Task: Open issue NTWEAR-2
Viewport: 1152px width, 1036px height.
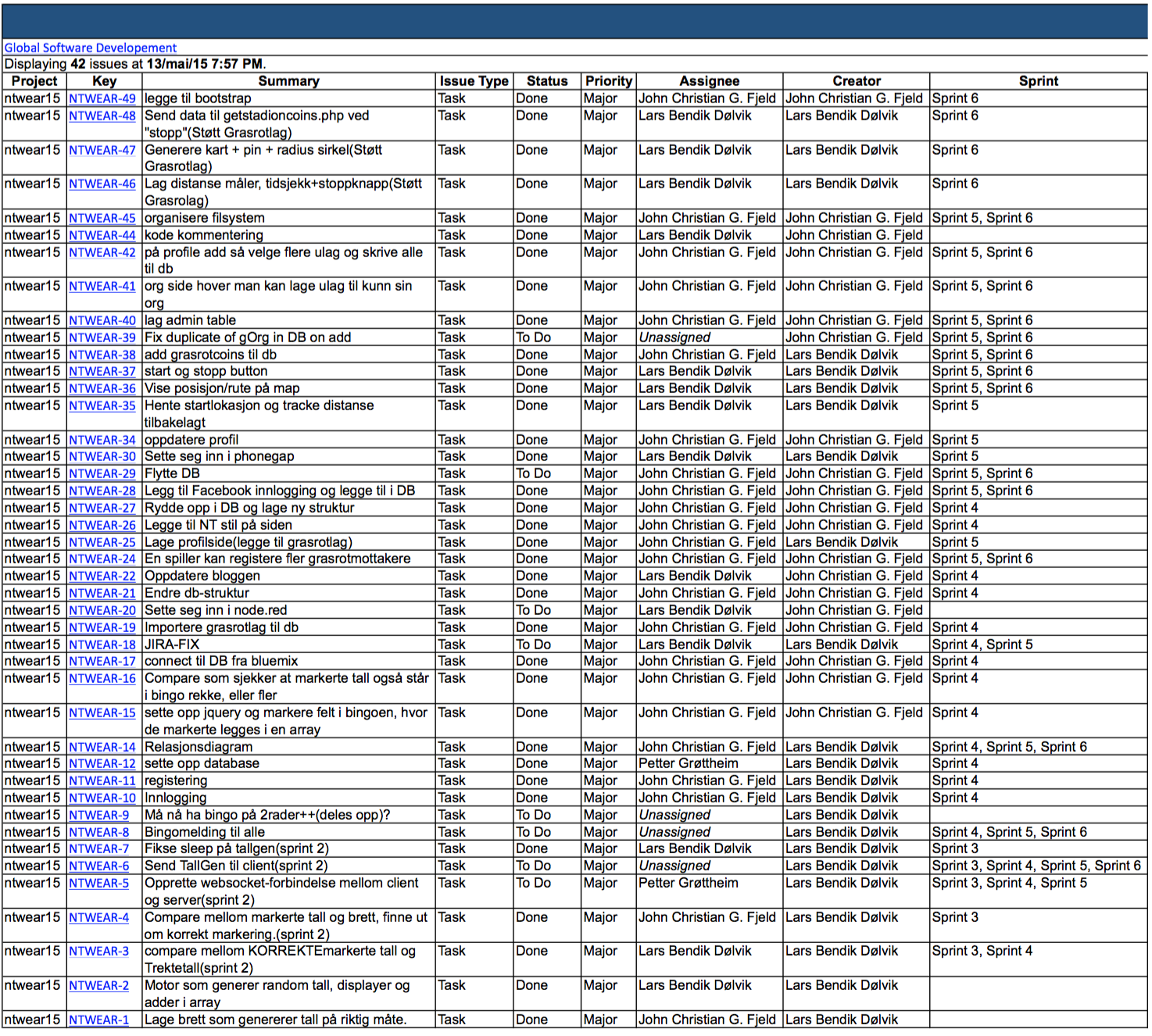Action: [99, 985]
